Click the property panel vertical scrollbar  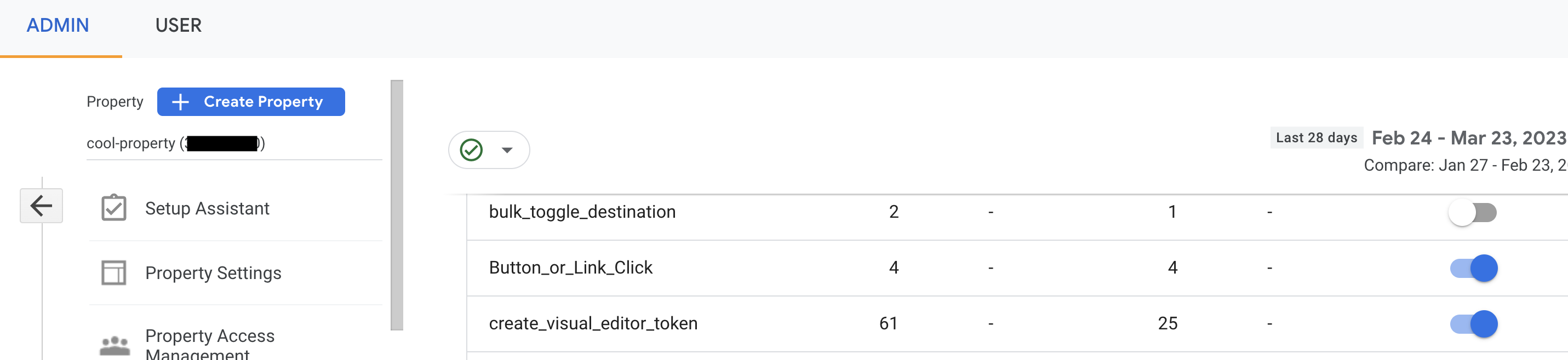pyautogui.click(x=397, y=205)
